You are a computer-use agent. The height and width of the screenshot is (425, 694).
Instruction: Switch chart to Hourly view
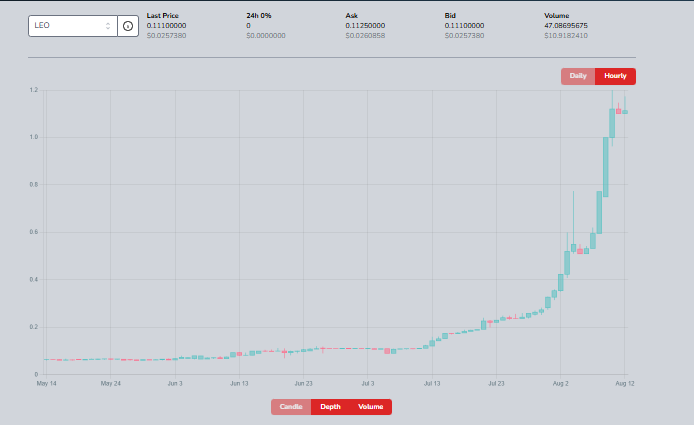pos(615,76)
